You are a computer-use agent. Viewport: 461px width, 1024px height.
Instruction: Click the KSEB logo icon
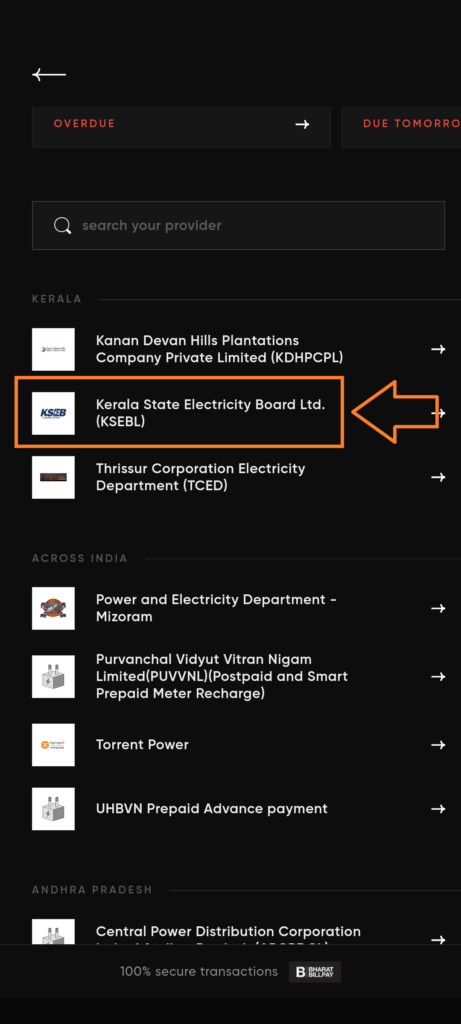[53, 413]
